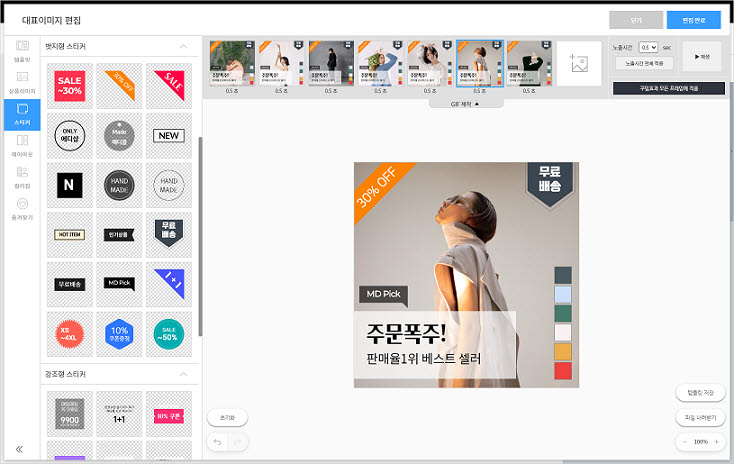Apply effect to all frames dark button

[x=669, y=88]
